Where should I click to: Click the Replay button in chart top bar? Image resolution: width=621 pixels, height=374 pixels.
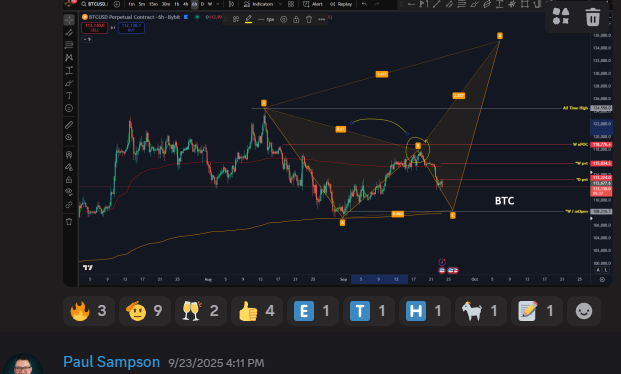[x=341, y=4]
